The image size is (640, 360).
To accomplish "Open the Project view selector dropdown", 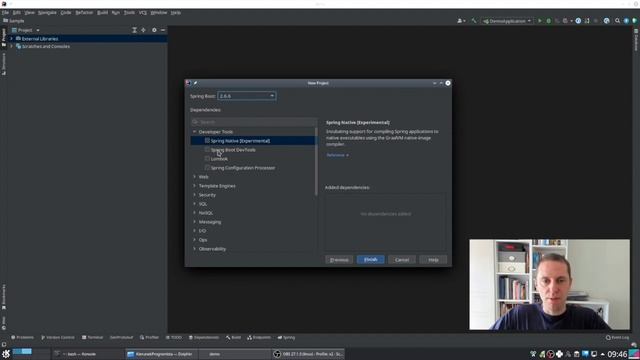I will tap(26, 30).
